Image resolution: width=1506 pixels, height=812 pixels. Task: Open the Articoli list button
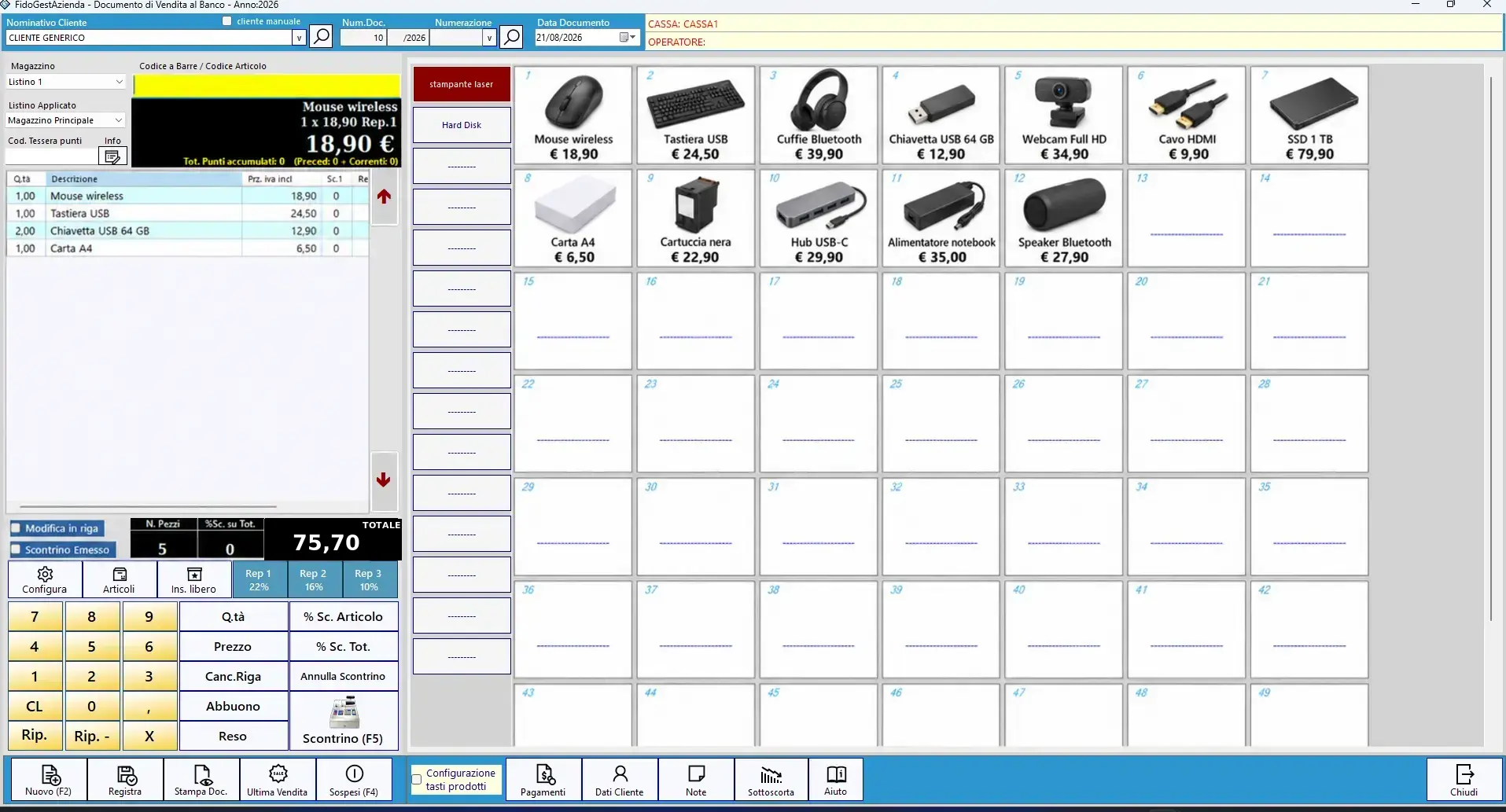(119, 580)
